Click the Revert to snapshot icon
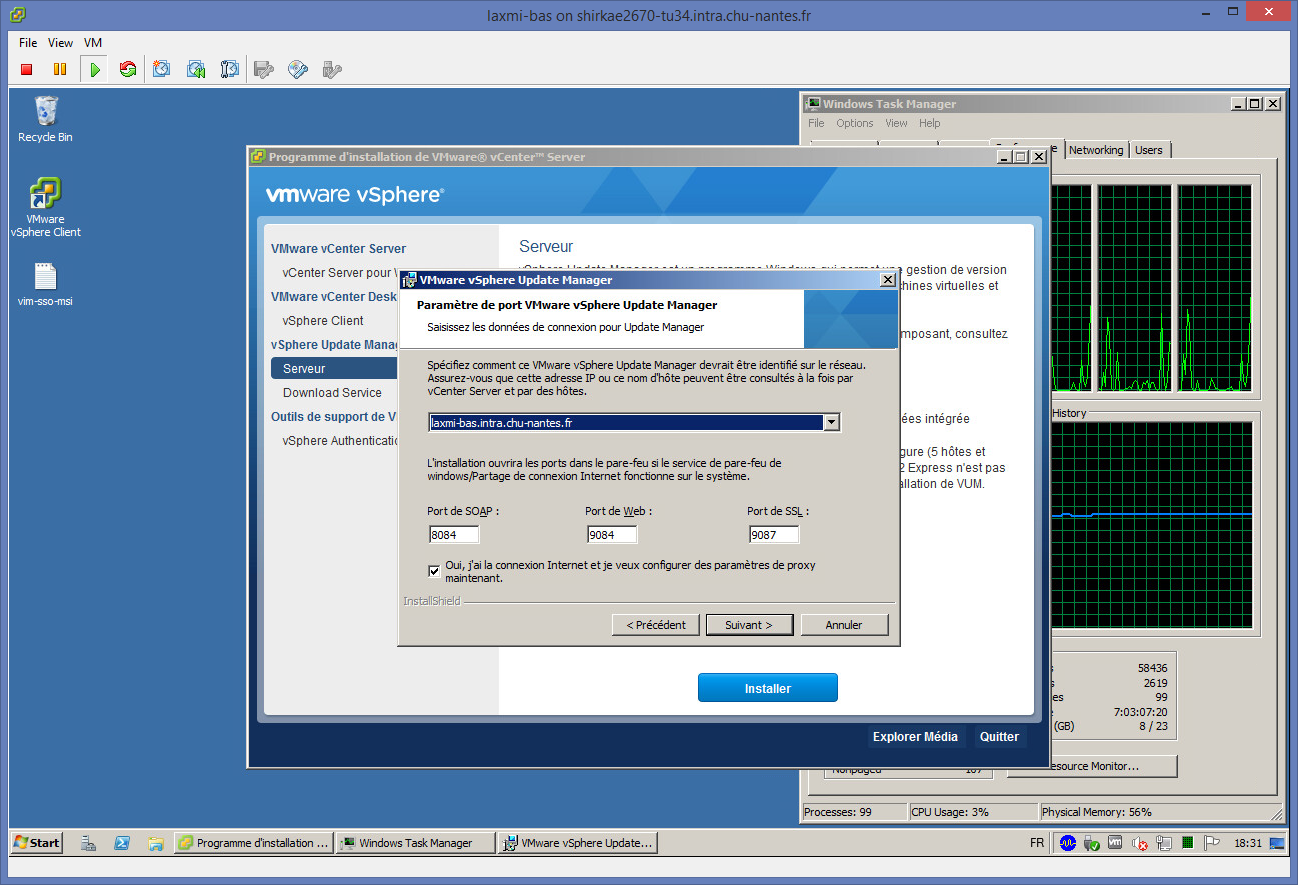 coord(196,69)
